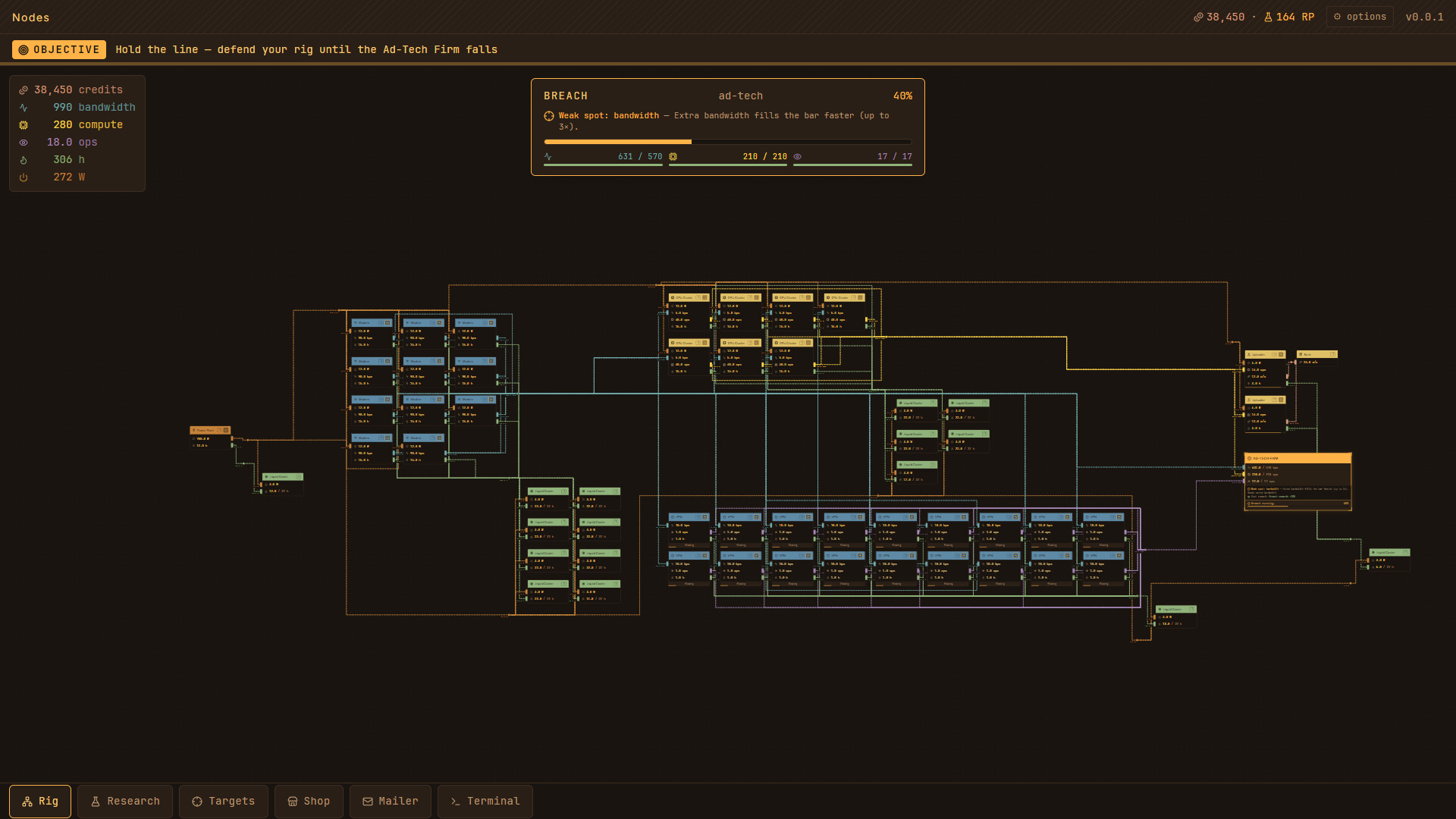Viewport: 1456px width, 819px height.
Task: Click the target icon in OBJECTIVE badge
Action: (24, 50)
